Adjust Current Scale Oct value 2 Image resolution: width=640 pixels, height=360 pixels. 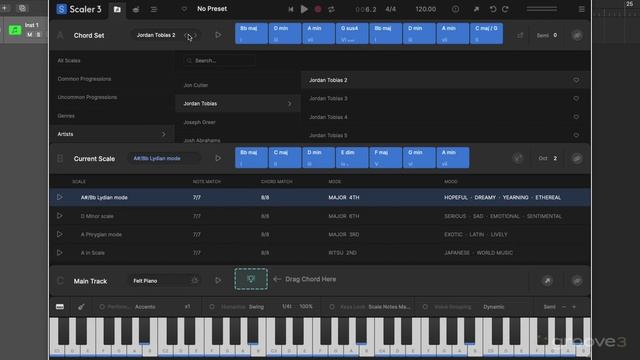pyautogui.click(x=555, y=158)
